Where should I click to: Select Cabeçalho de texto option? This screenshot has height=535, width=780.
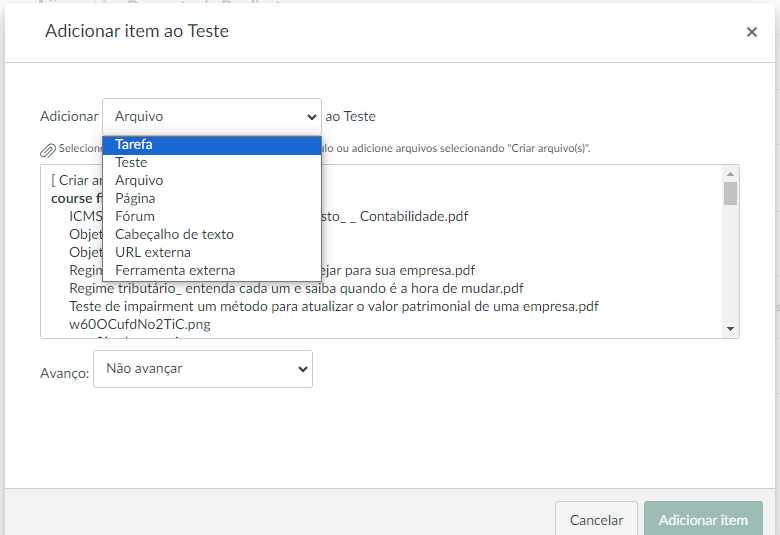[174, 234]
